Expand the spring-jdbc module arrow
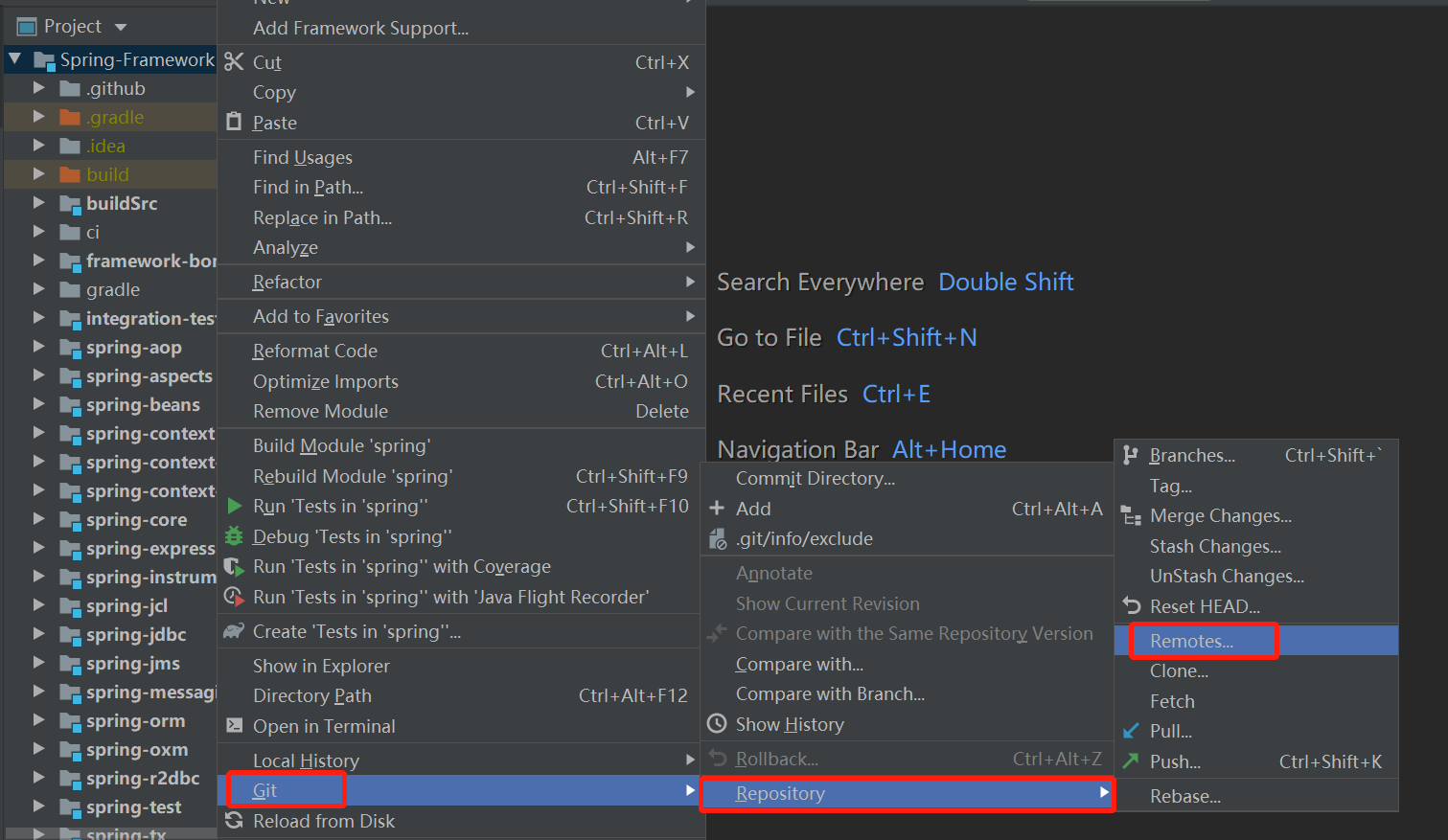The height and width of the screenshot is (840, 1448). tap(39, 634)
